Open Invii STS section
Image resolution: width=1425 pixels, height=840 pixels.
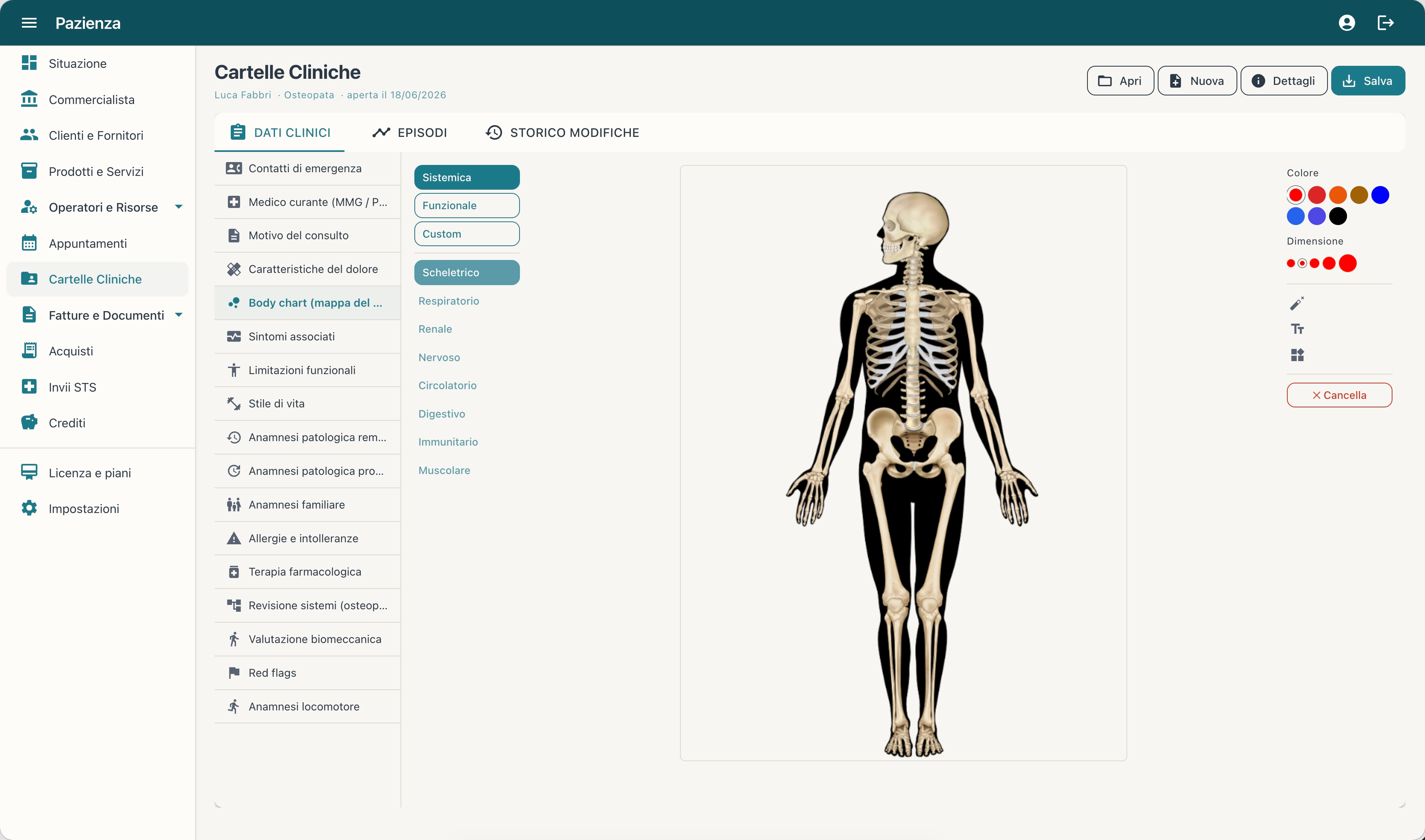[x=97, y=387]
